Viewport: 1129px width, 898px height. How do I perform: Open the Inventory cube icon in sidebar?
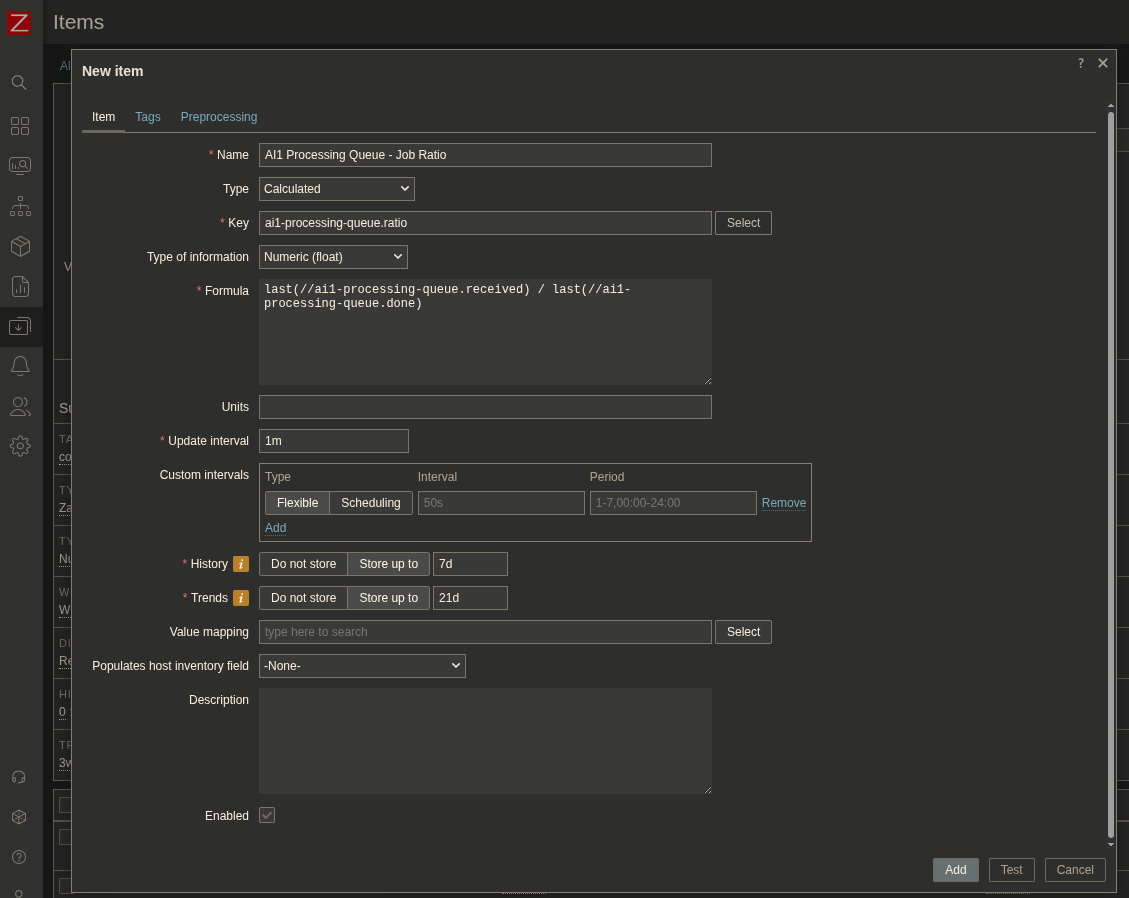tap(19, 246)
